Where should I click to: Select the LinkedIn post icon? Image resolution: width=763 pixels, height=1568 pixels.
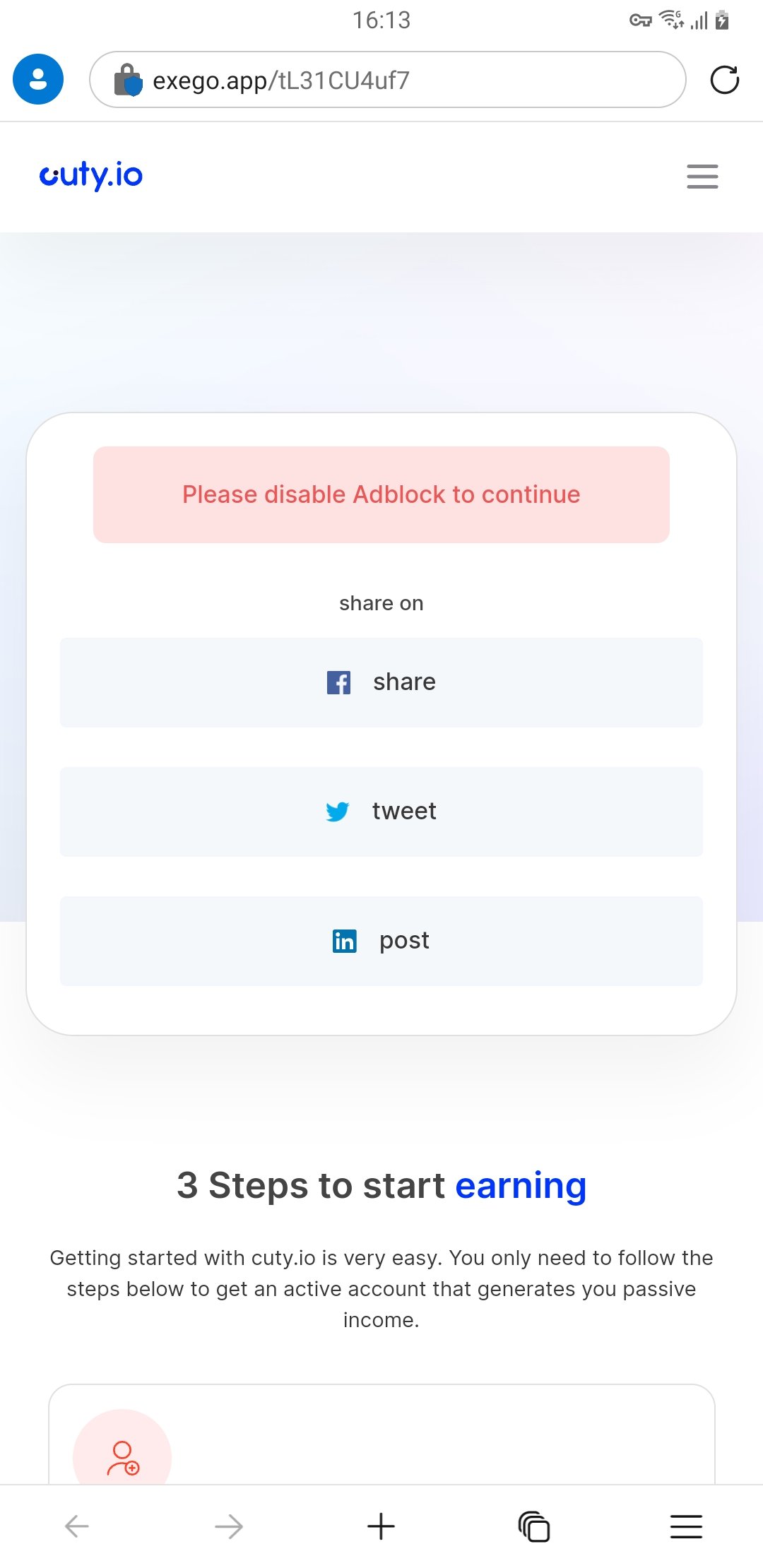coord(344,942)
